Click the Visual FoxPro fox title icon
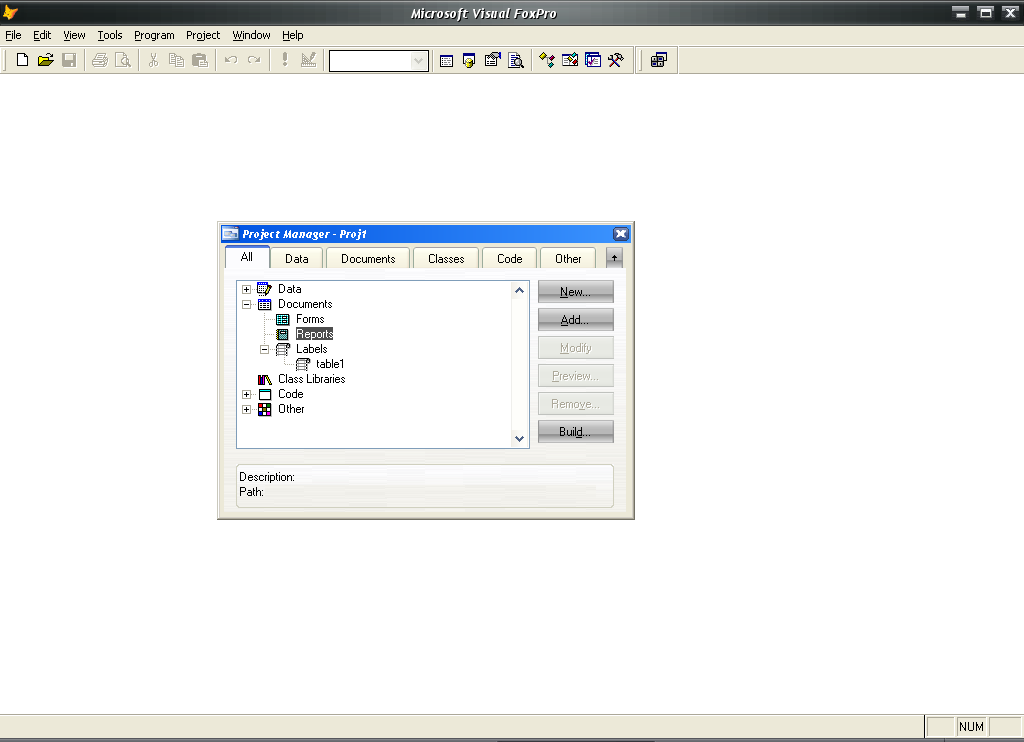 pos(10,12)
